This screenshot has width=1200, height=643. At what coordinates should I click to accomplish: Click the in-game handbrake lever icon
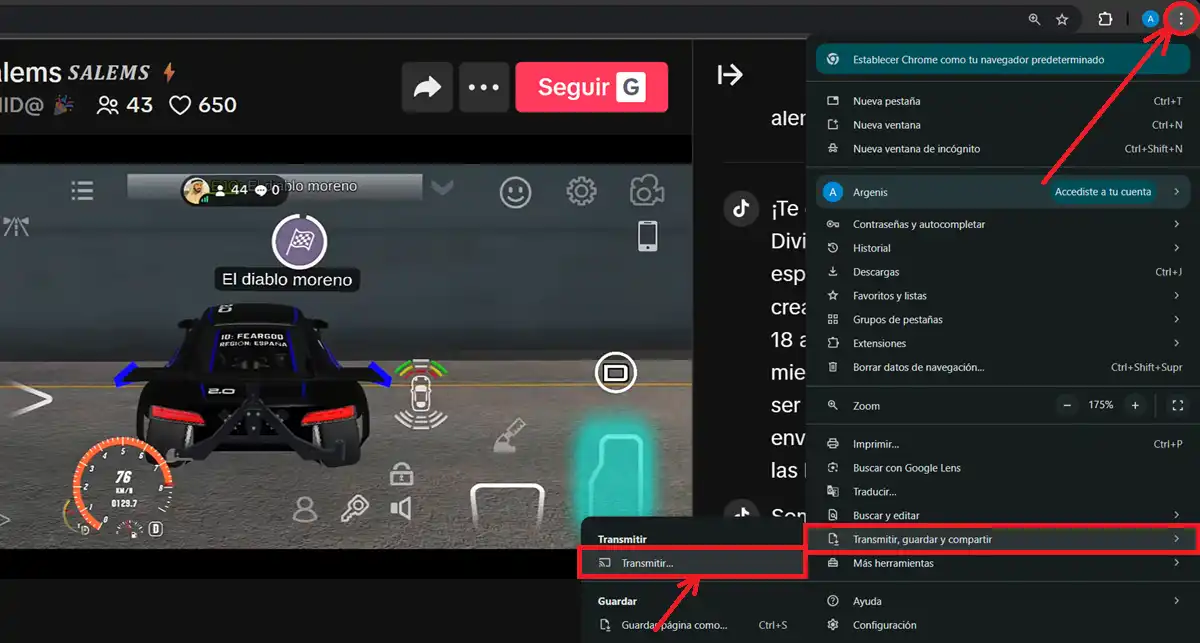click(x=510, y=433)
